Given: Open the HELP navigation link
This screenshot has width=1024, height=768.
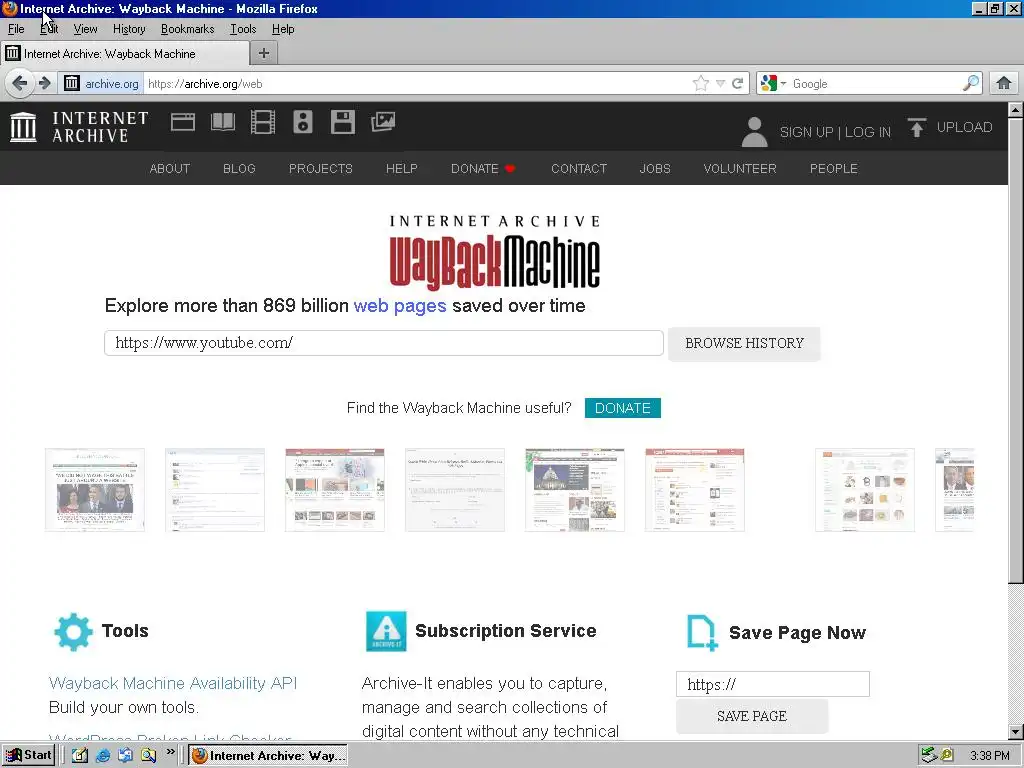Looking at the screenshot, I should tap(402, 168).
